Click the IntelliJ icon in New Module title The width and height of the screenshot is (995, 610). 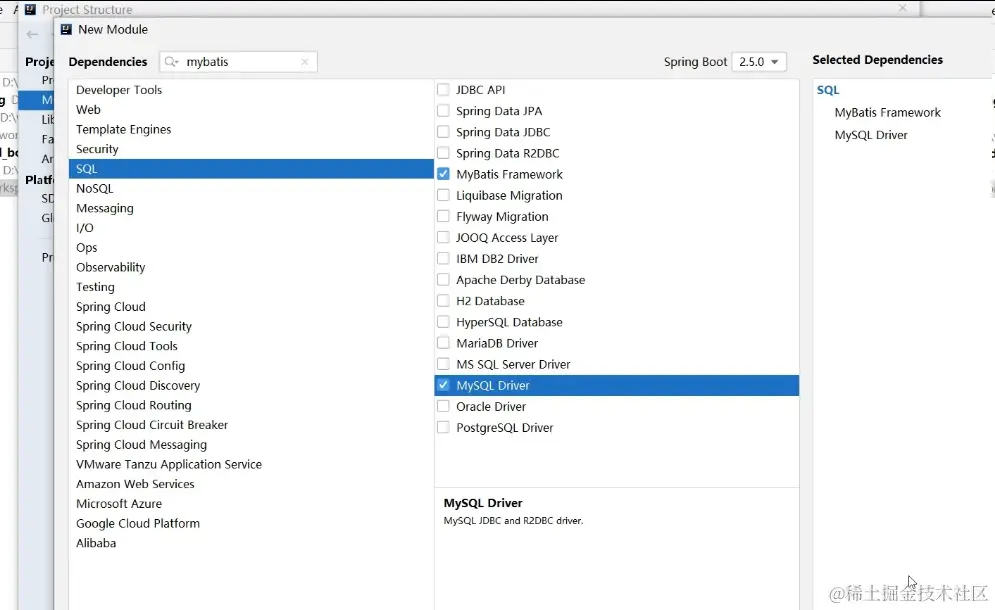[66, 29]
